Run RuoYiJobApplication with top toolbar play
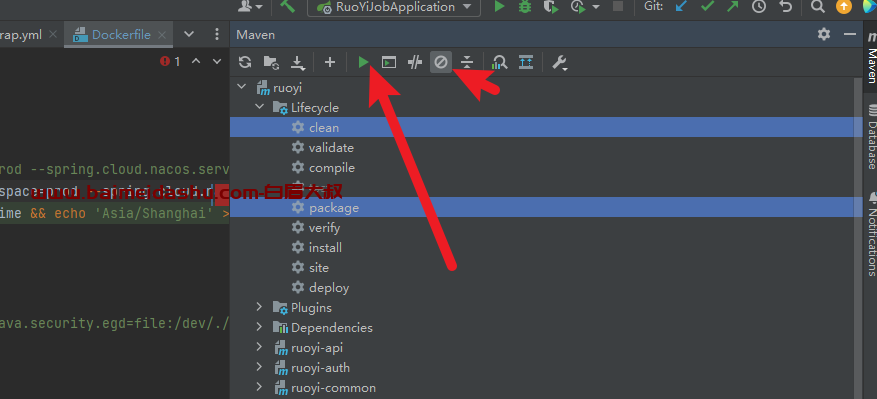877x399 pixels. [499, 6]
